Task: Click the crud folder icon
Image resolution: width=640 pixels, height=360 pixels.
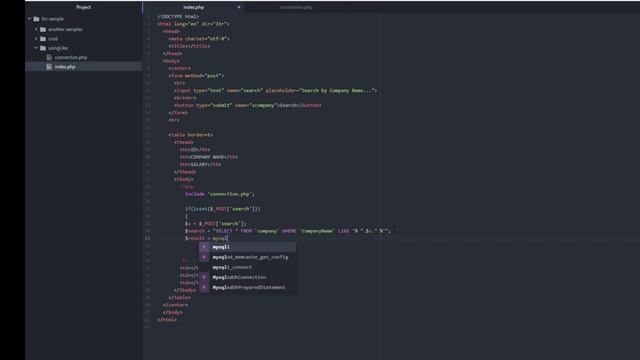Action: click(x=43, y=39)
